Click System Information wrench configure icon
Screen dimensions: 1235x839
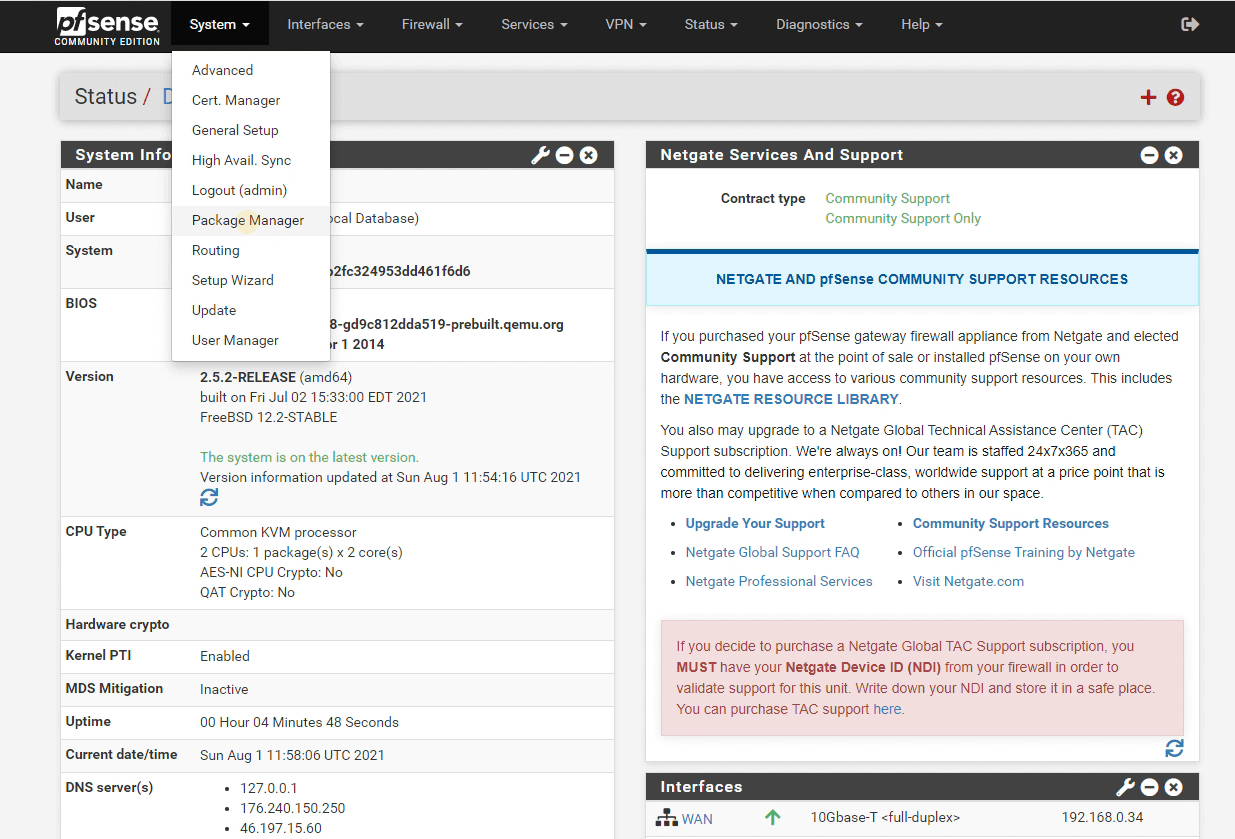click(540, 155)
